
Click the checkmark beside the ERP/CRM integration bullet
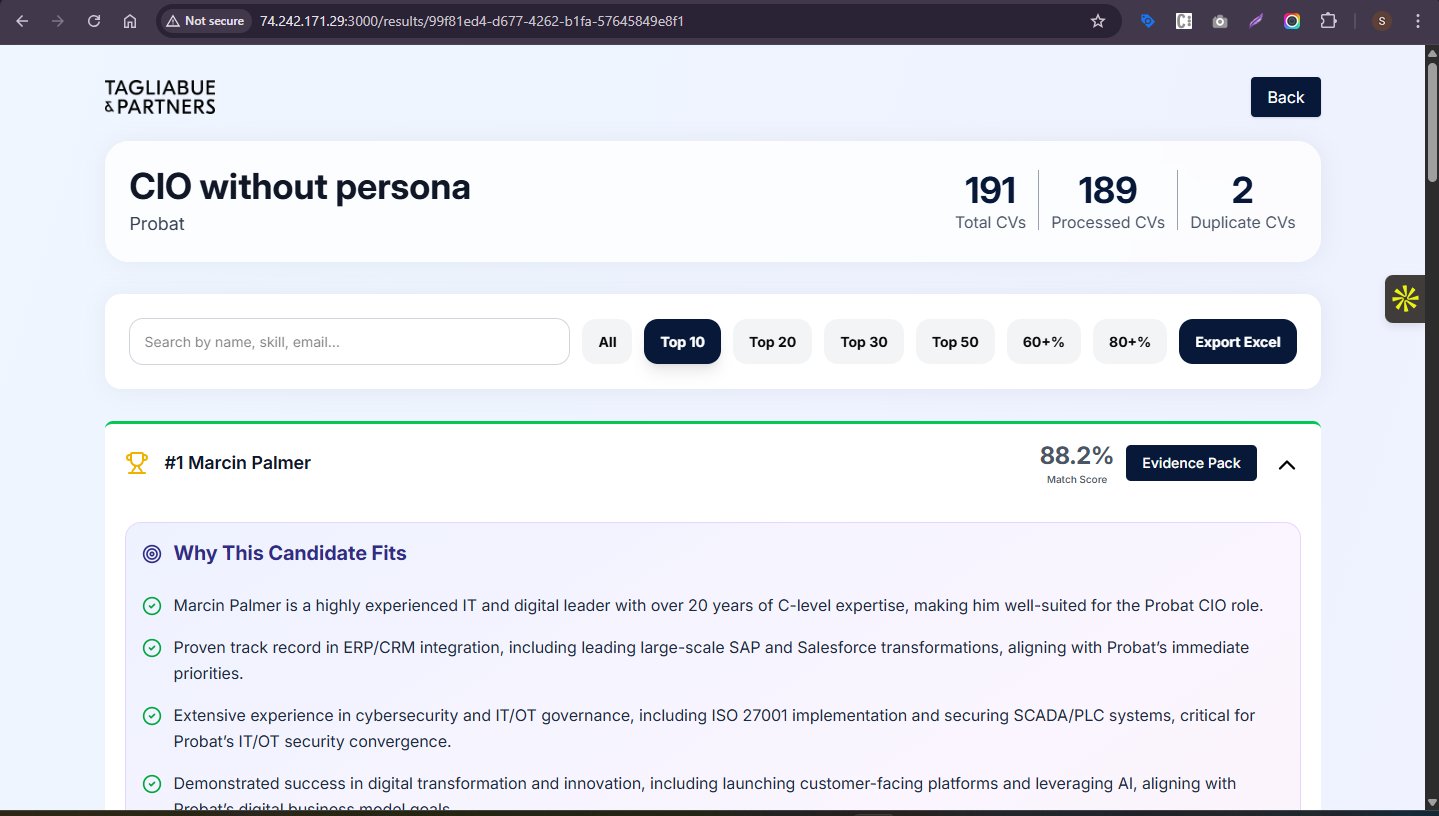pos(152,648)
